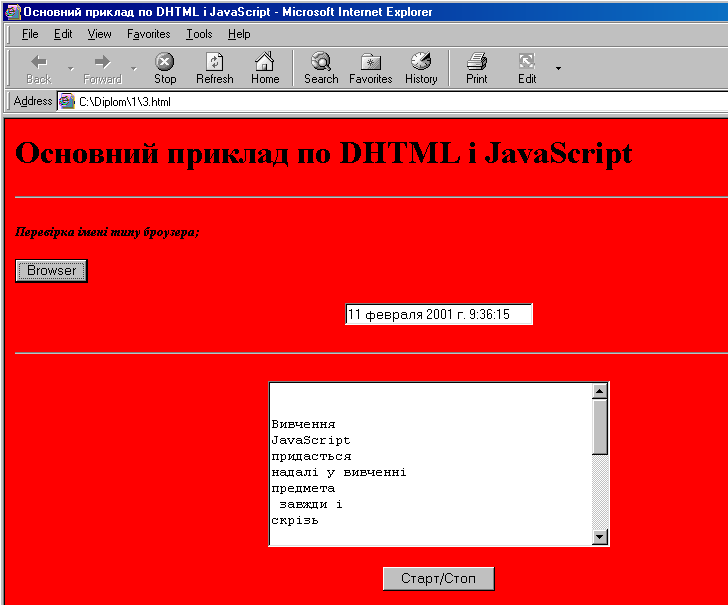728x605 pixels.
Task: Click the textarea scroll up arrow
Action: [x=600, y=391]
